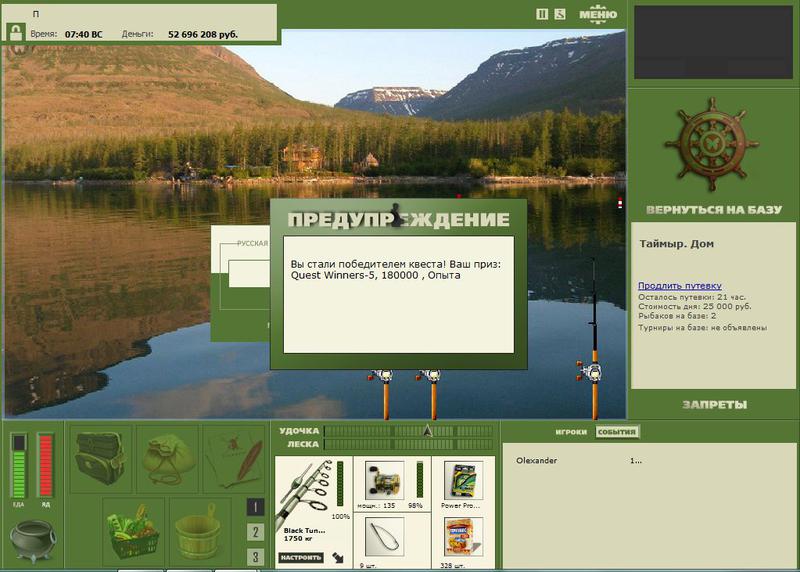Select the Power Pro line spool
This screenshot has width=800, height=572.
pyautogui.click(x=463, y=480)
